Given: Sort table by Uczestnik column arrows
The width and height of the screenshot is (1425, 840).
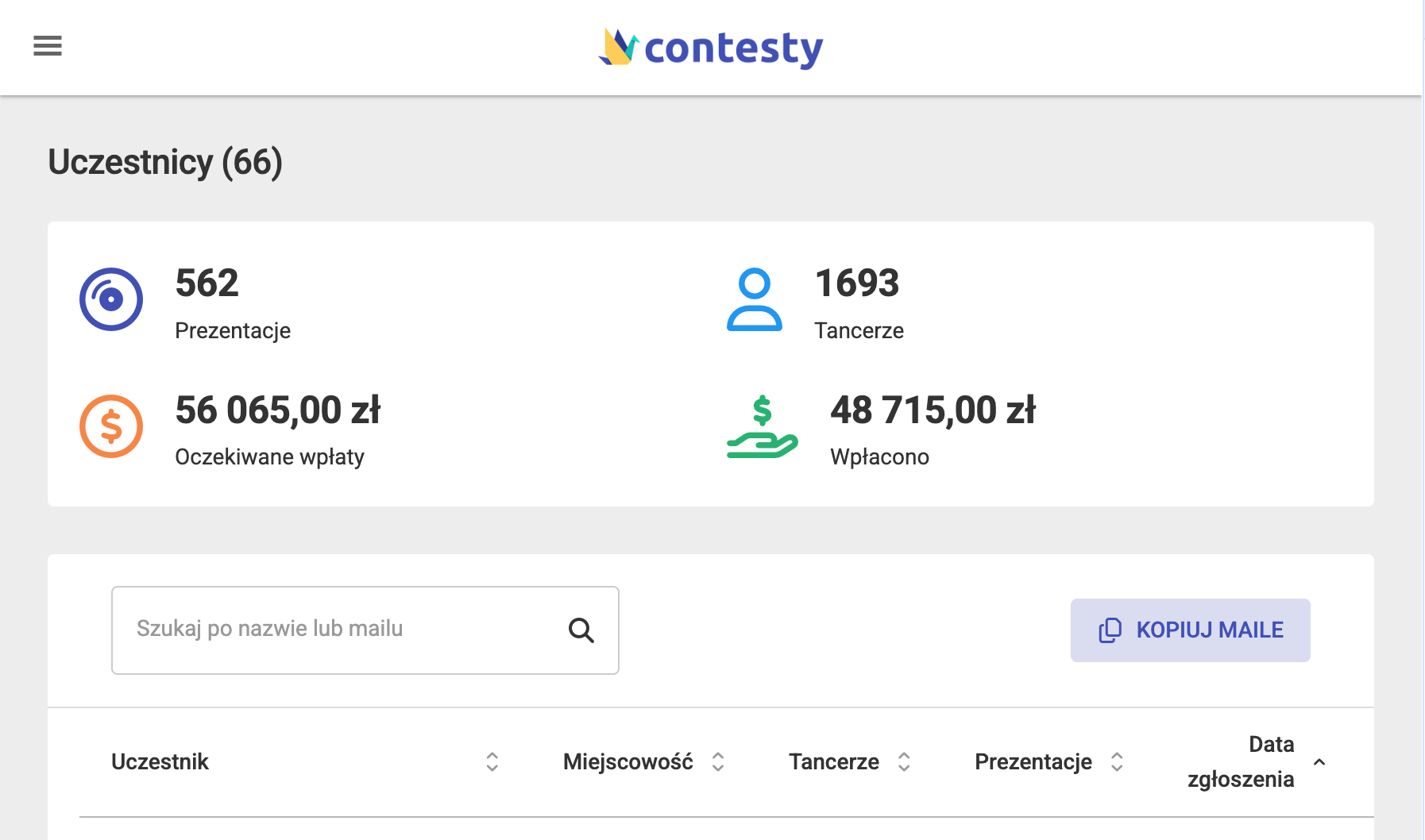Looking at the screenshot, I should pyautogui.click(x=492, y=762).
